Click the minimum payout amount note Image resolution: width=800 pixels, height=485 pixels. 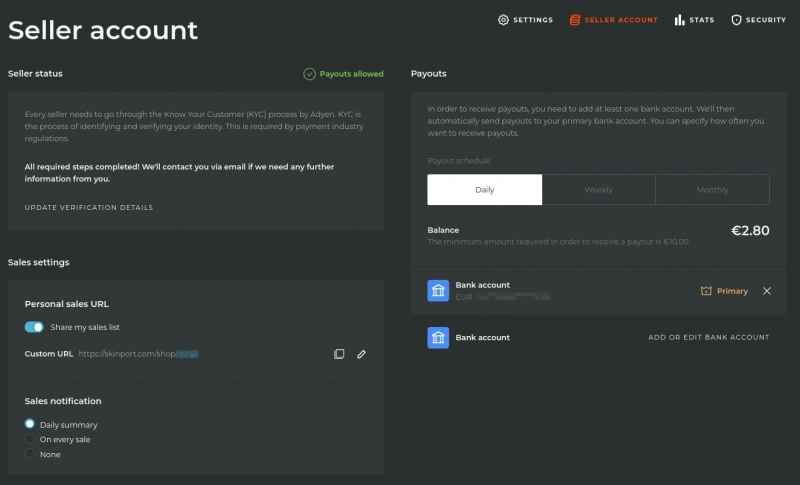tap(558, 242)
